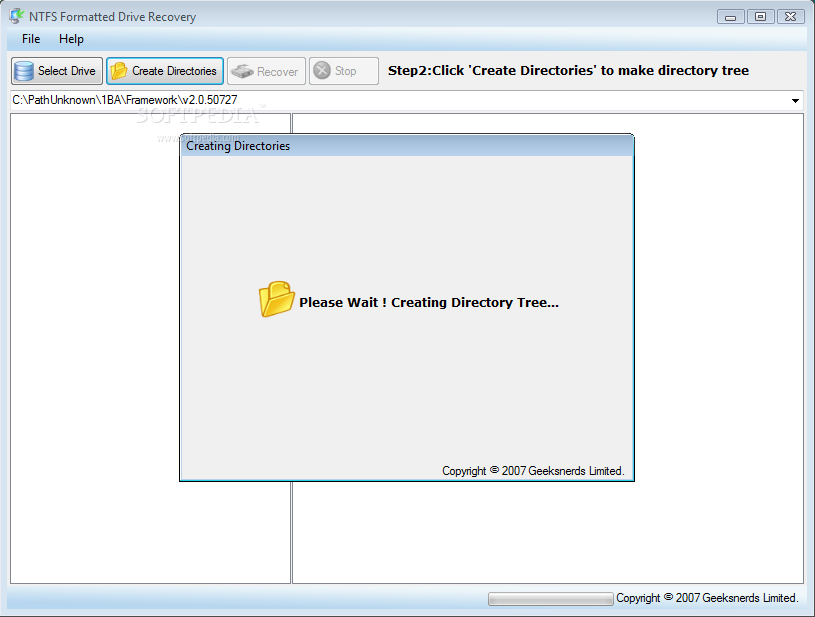Click the 'Please Wait ! Creating Directory Tree...' text

click(429, 303)
